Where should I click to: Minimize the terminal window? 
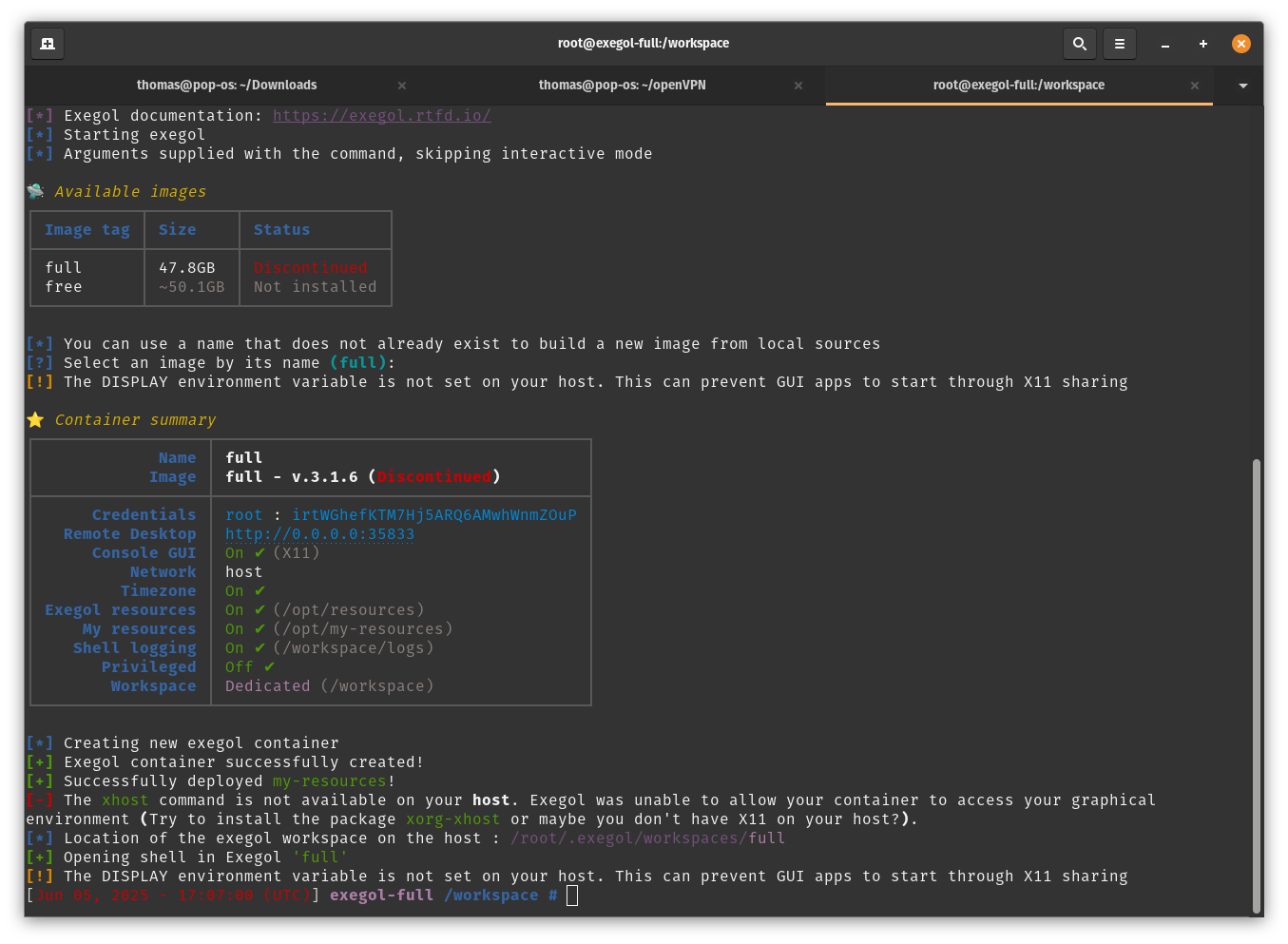1165,44
